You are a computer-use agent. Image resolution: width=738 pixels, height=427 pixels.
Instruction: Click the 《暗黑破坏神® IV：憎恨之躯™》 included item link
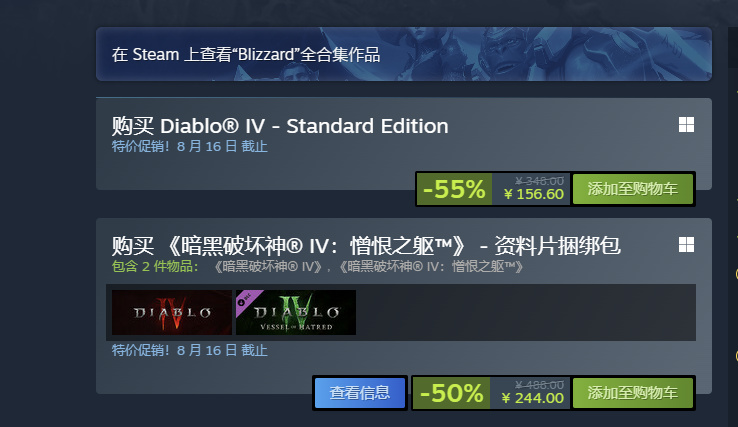pyautogui.click(x=430, y=267)
